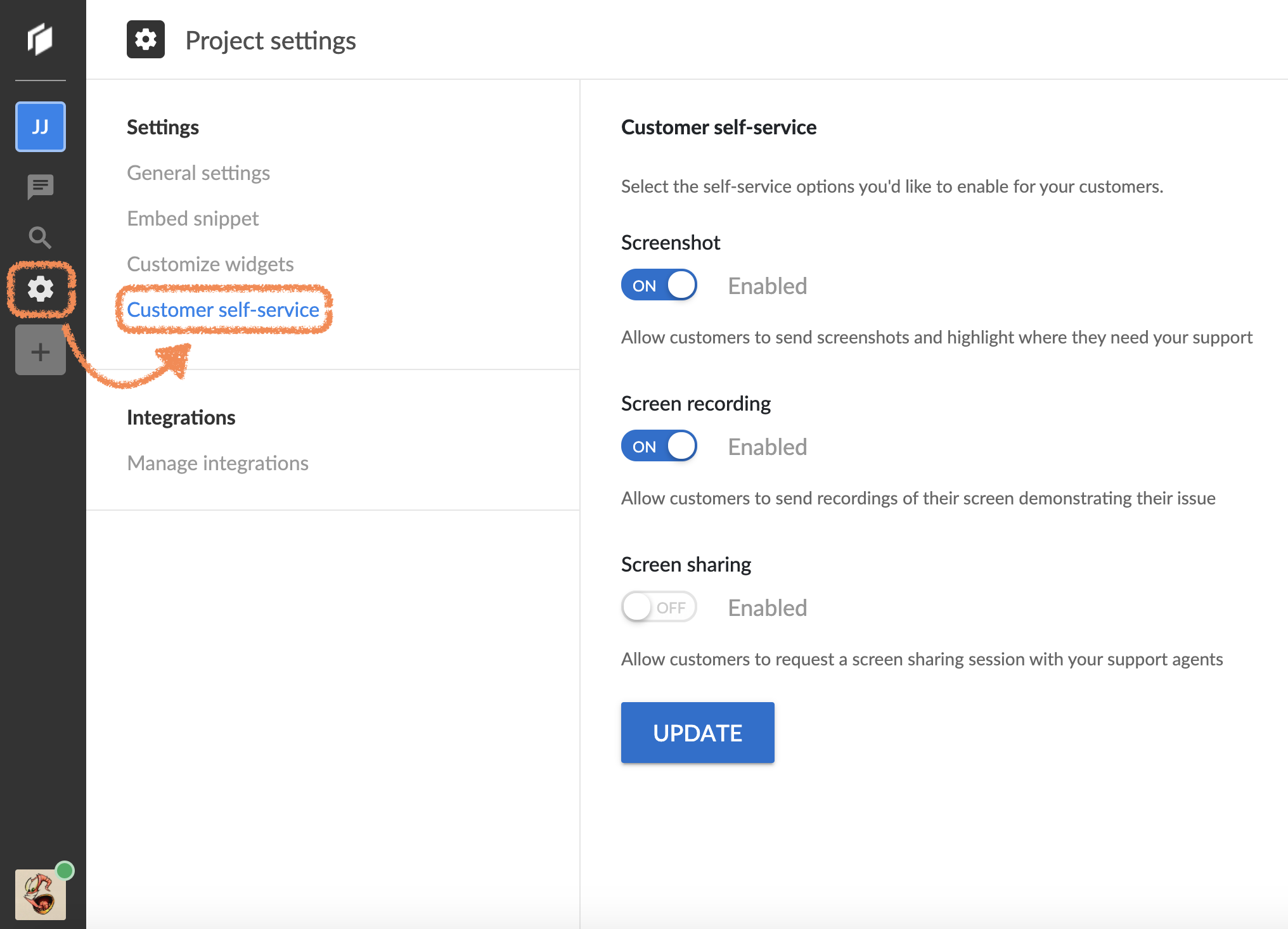Image resolution: width=1288 pixels, height=929 pixels.
Task: Go to Embed snippet
Action: 193,219
